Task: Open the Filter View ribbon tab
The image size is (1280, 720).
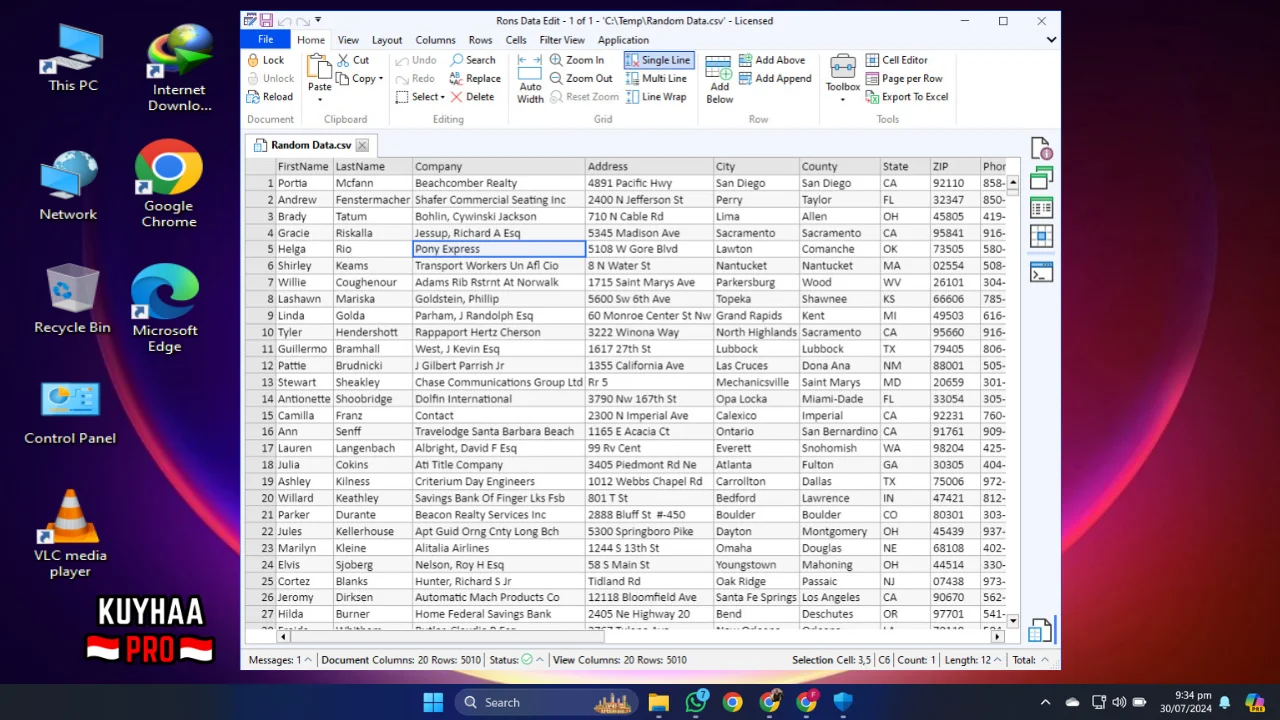Action: pos(562,40)
